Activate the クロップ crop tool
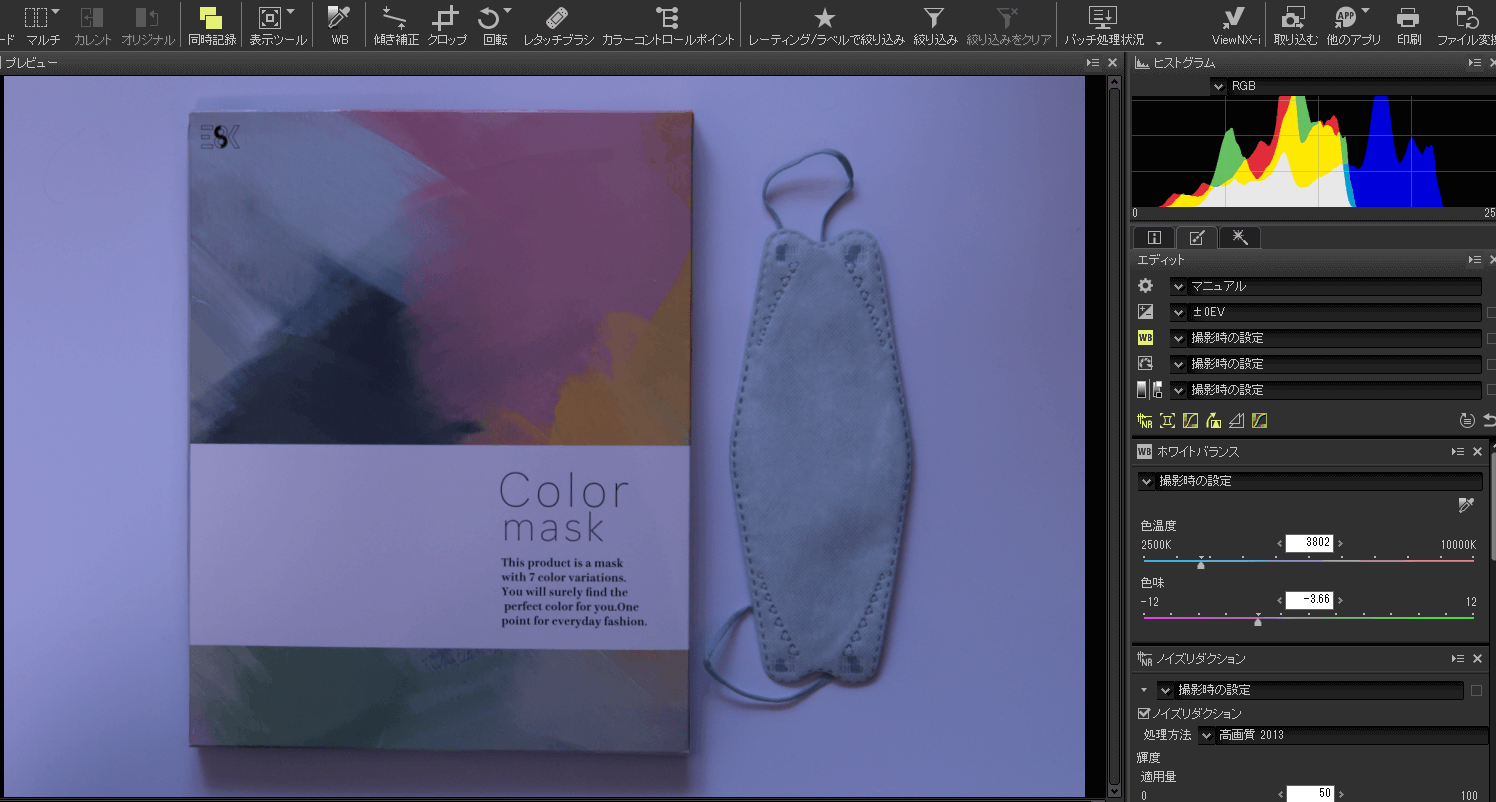The width and height of the screenshot is (1496, 802). tap(446, 24)
